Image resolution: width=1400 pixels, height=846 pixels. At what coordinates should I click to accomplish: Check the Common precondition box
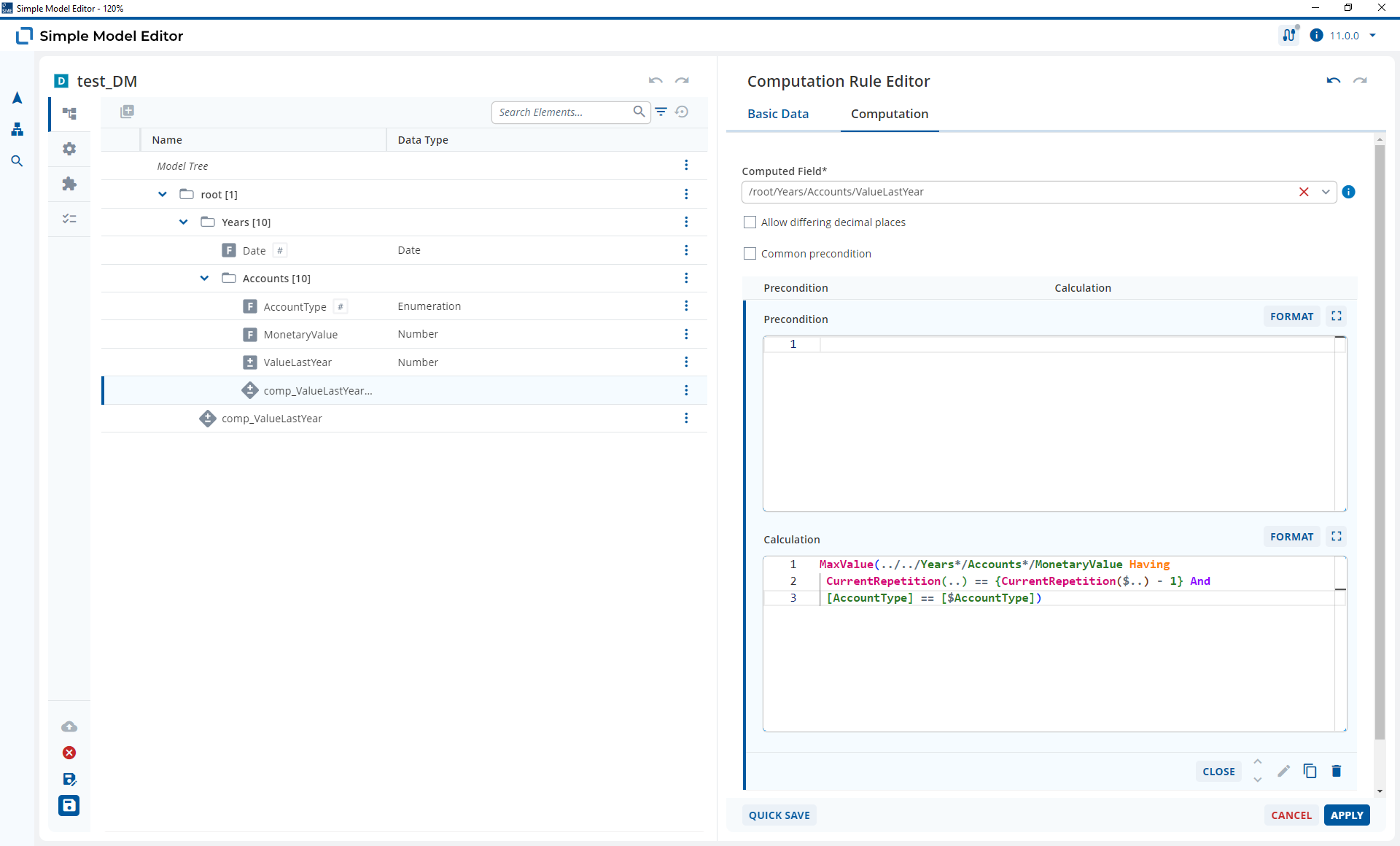click(750, 254)
